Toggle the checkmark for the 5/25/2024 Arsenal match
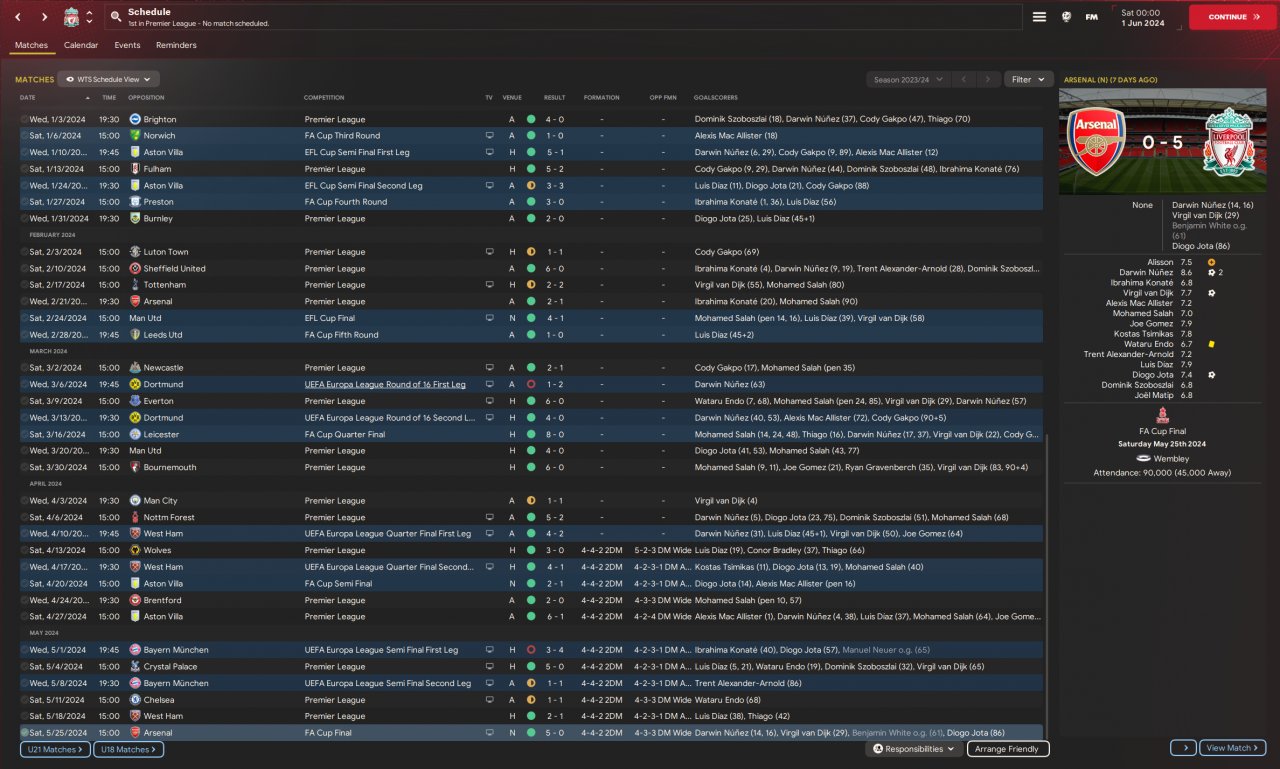This screenshot has height=769, width=1280. click(x=24, y=733)
